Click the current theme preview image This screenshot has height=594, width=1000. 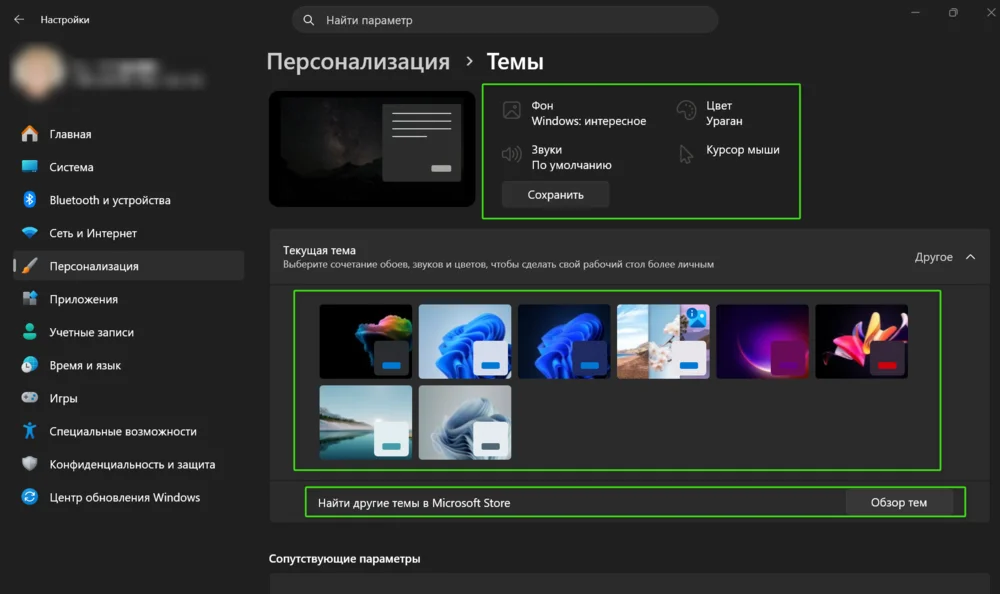(372, 149)
